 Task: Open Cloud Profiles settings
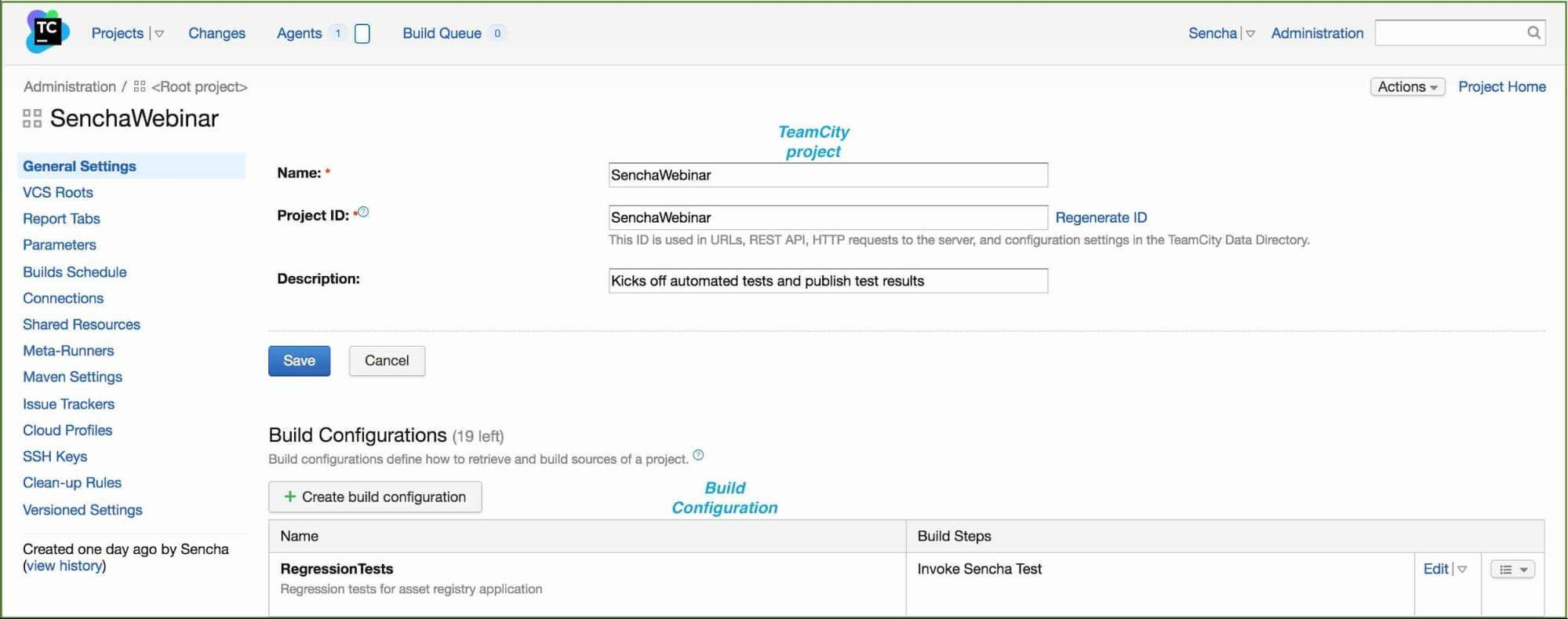[x=67, y=430]
